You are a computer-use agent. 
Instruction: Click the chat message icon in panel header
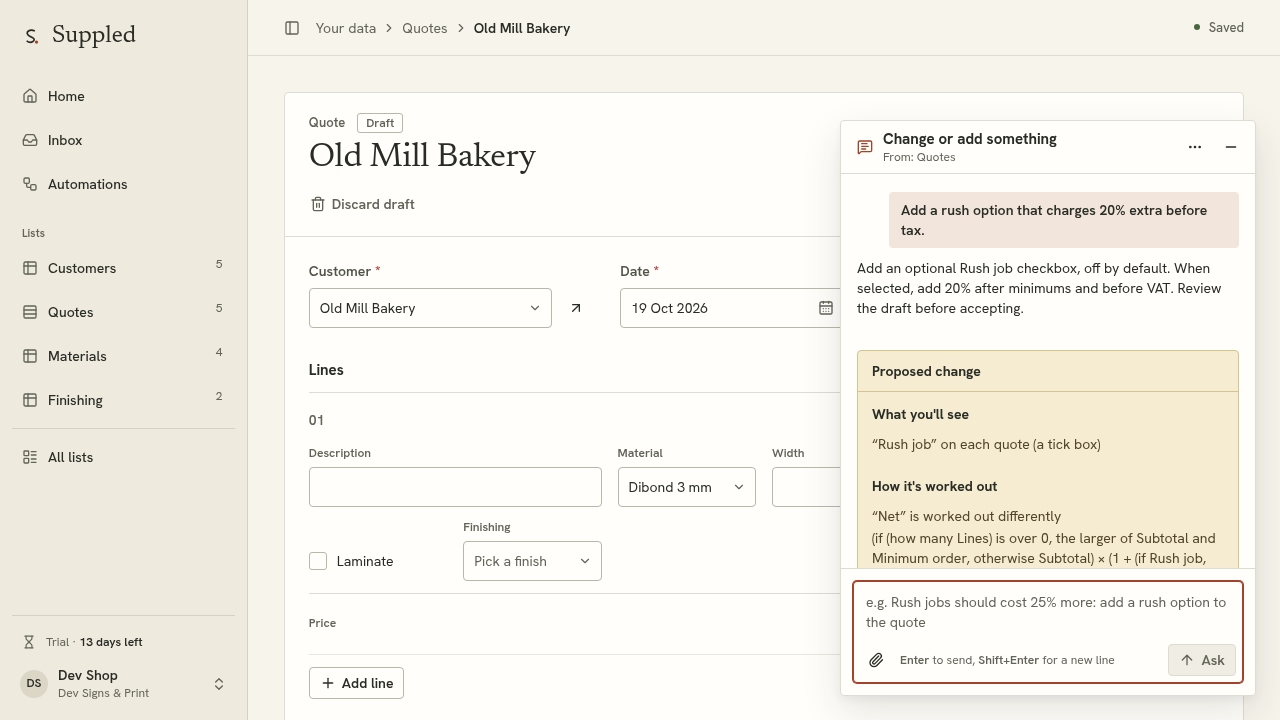point(865,147)
